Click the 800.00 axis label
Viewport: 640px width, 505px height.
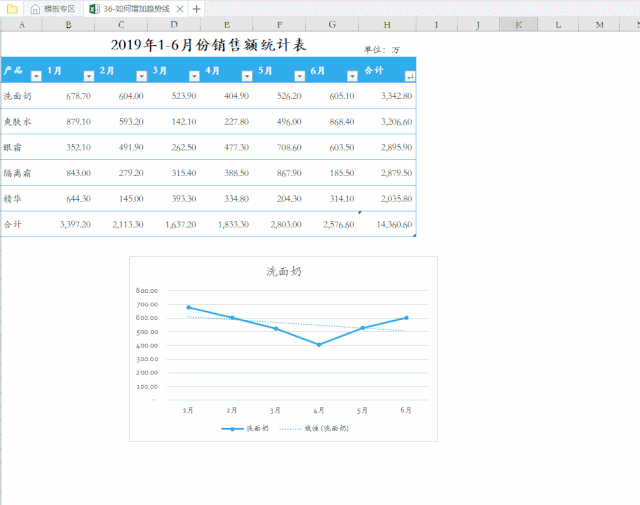[147, 291]
